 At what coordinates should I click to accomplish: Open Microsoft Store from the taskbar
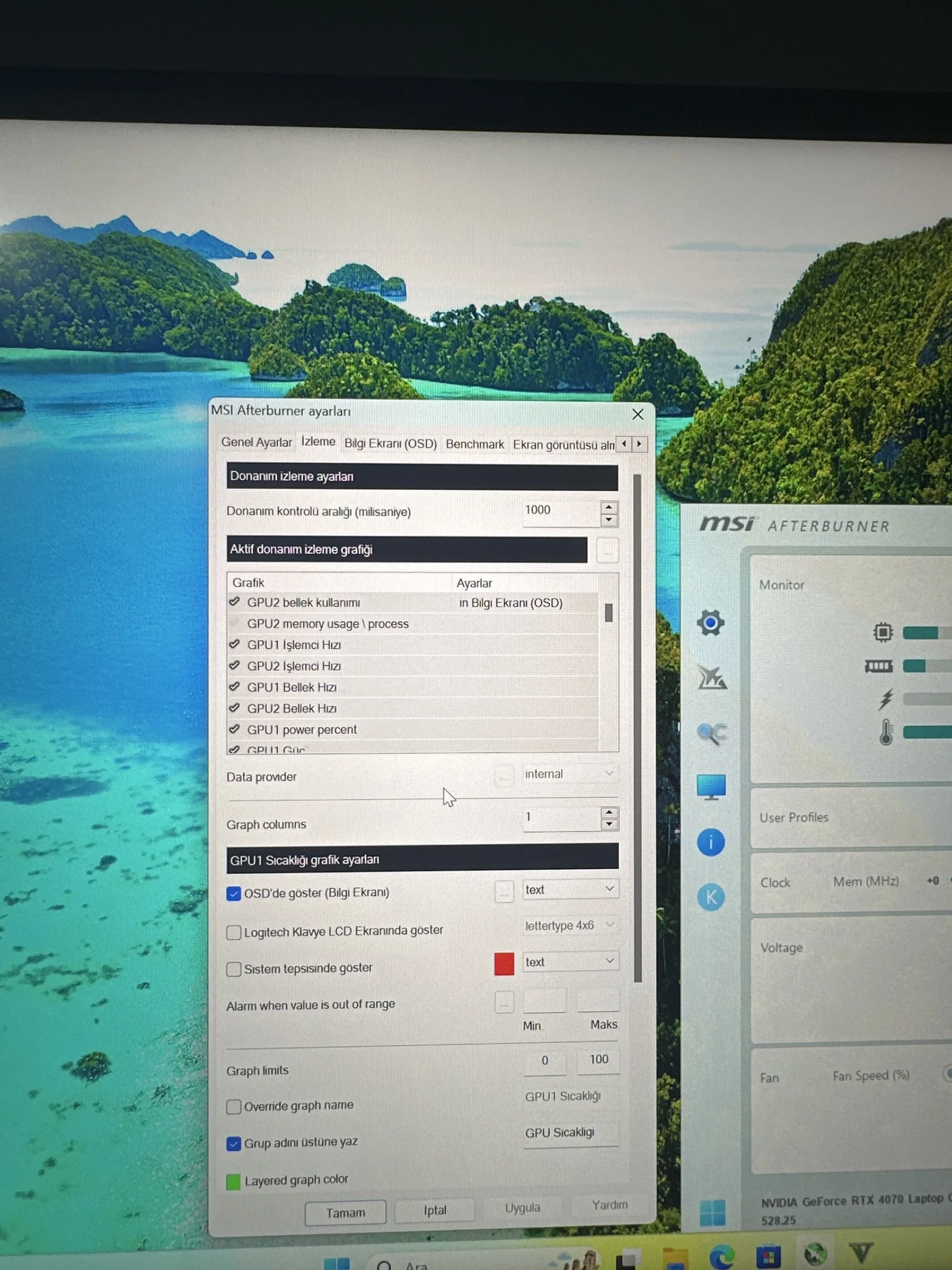click(768, 1257)
